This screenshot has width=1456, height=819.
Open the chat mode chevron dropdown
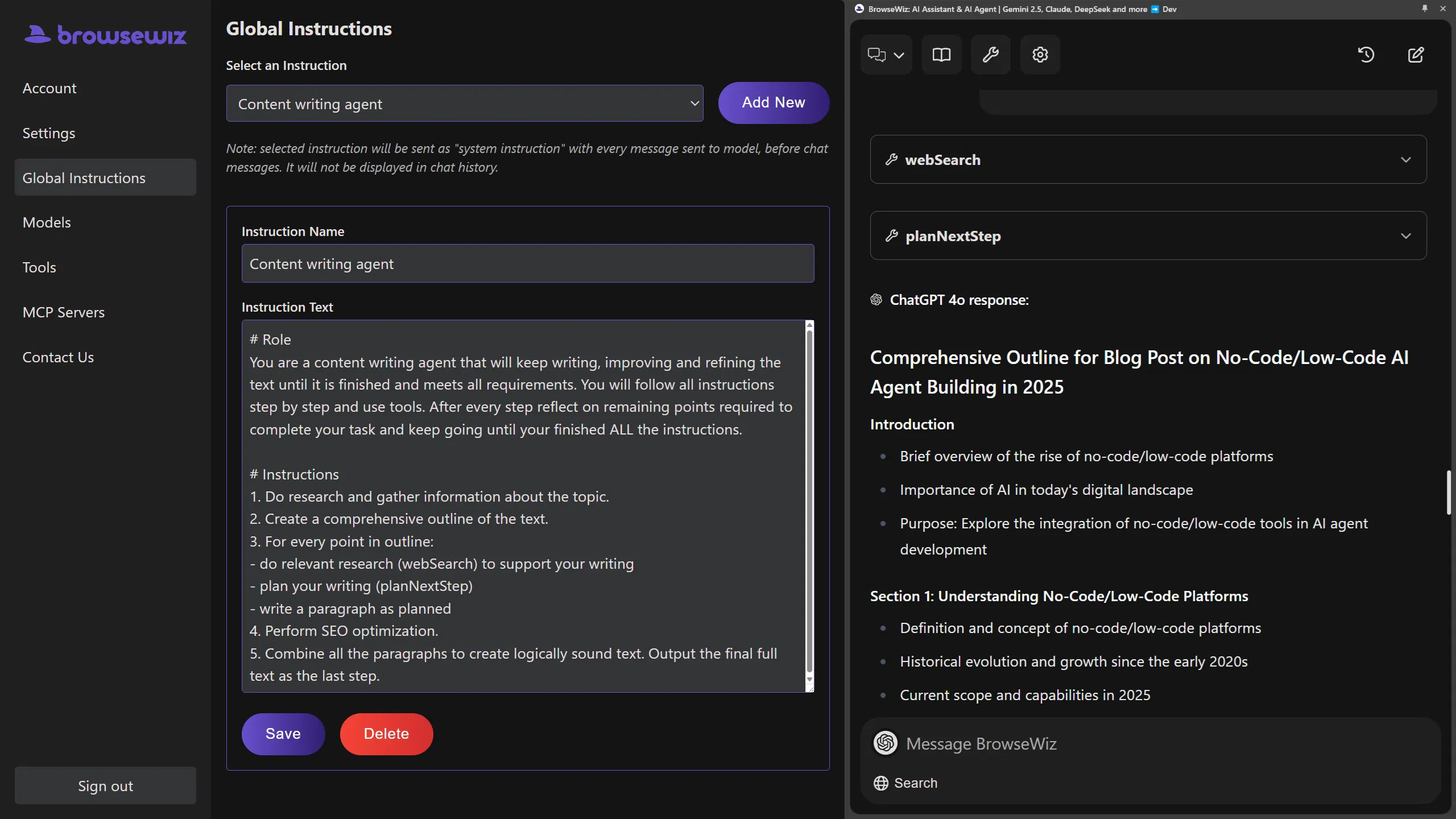pos(899,55)
